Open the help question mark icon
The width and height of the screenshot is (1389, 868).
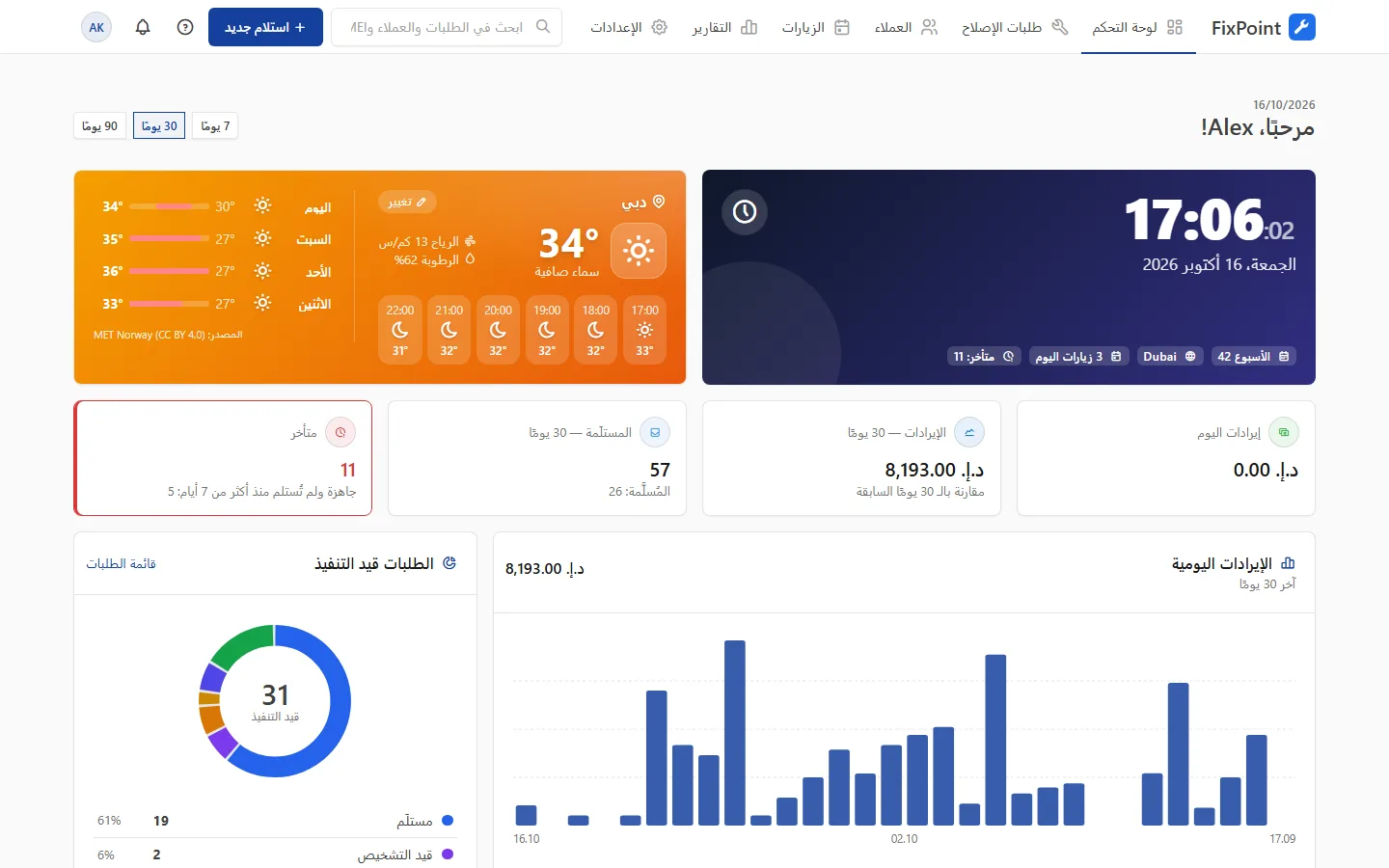tap(185, 27)
